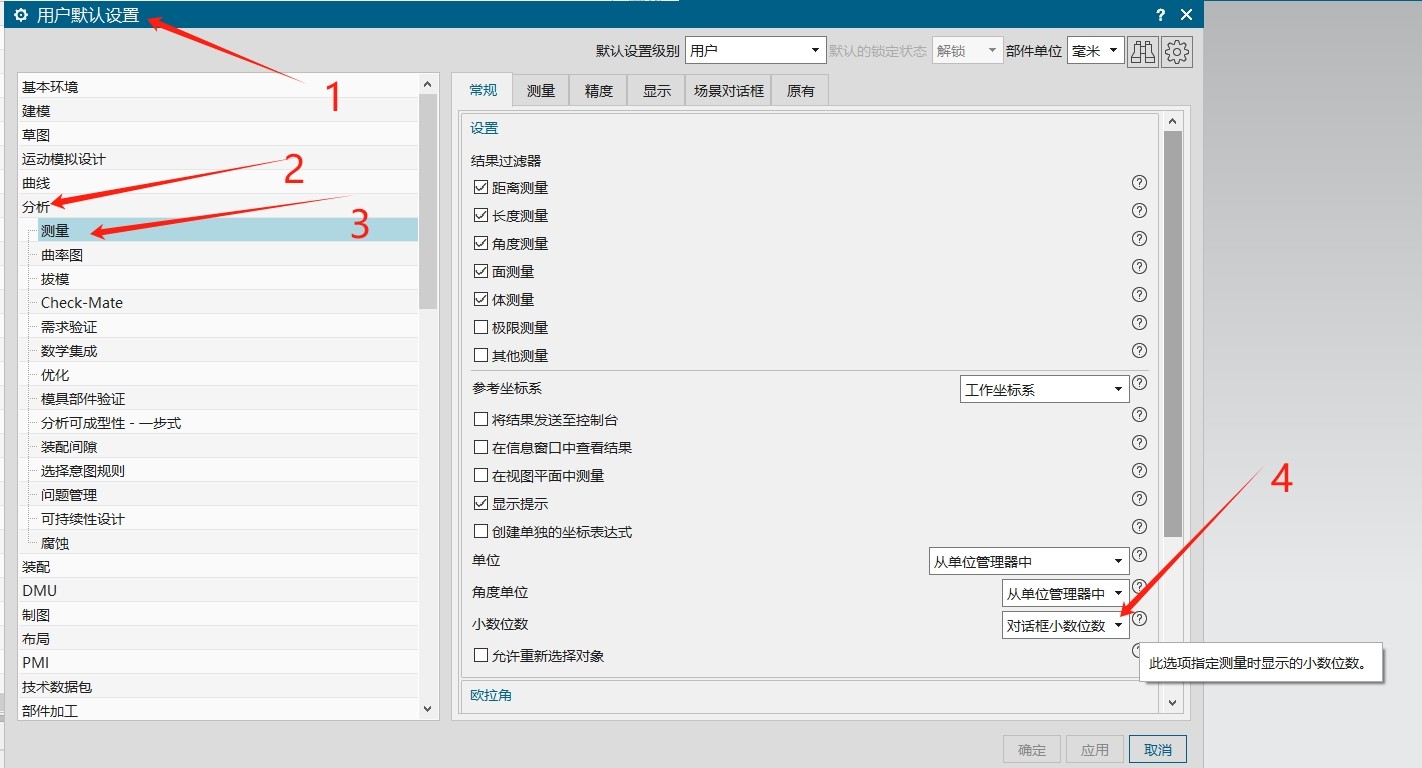Click help icon beside 创建单独的坐标表达式
This screenshot has width=1422, height=768.
coord(1139,527)
